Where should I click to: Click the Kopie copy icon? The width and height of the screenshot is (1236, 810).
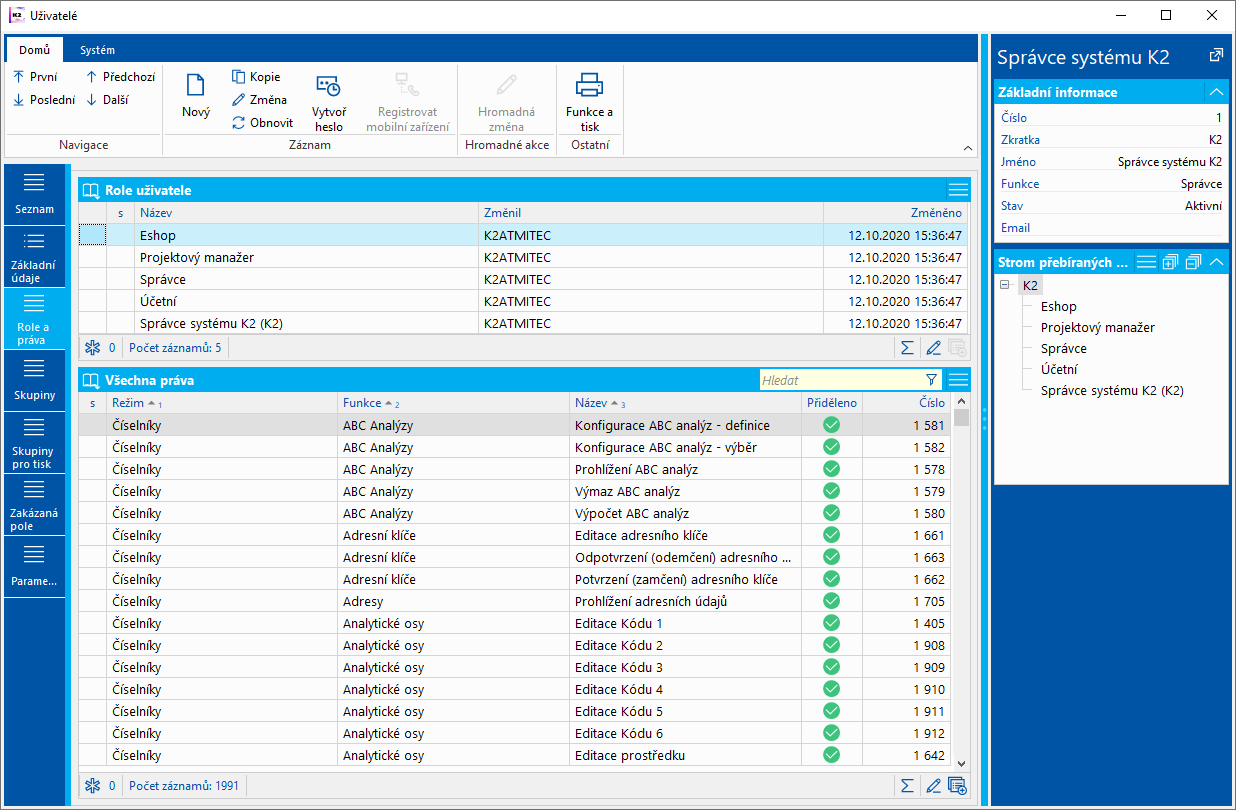click(239, 77)
